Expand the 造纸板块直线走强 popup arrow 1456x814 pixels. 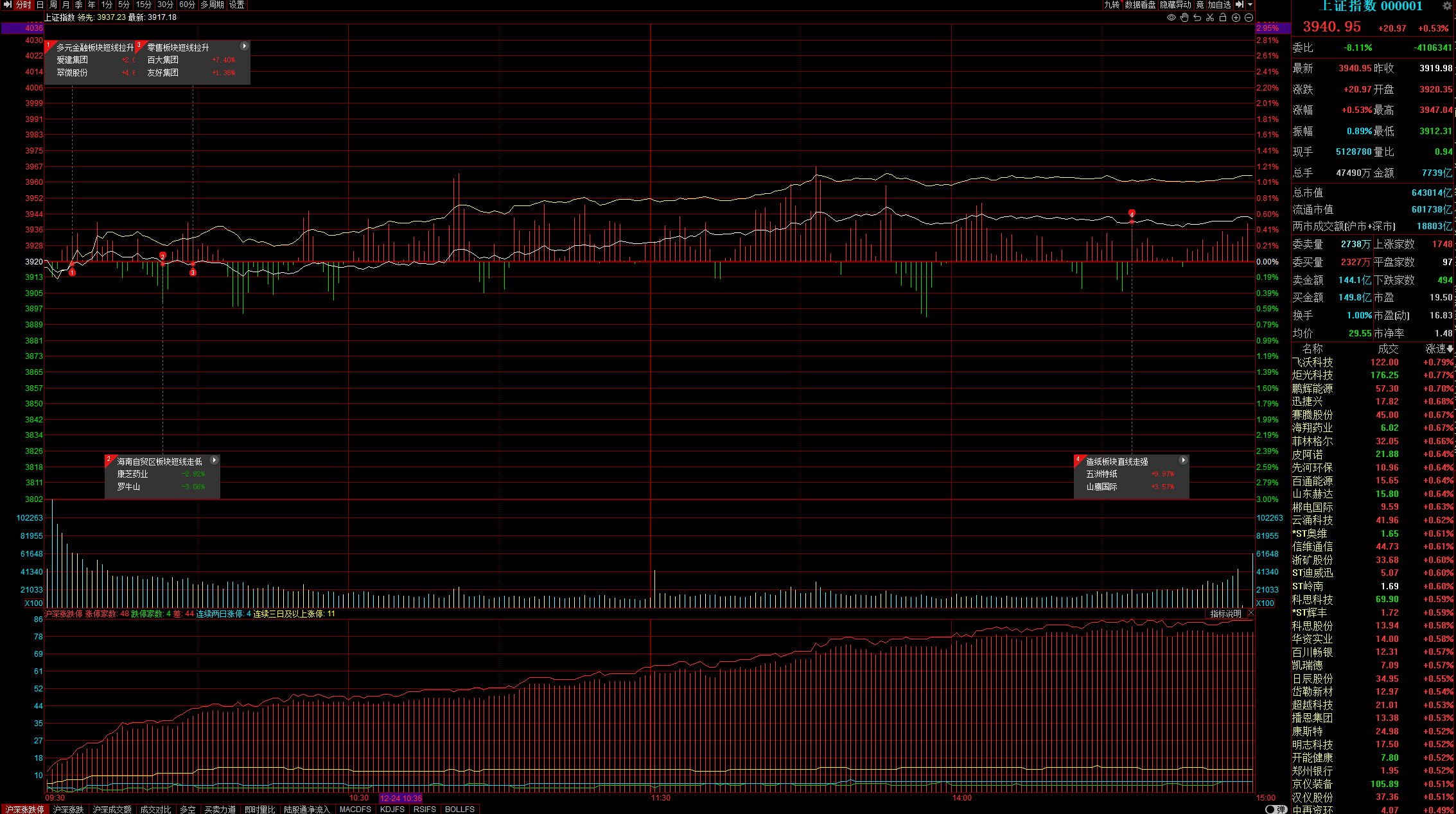1183,460
